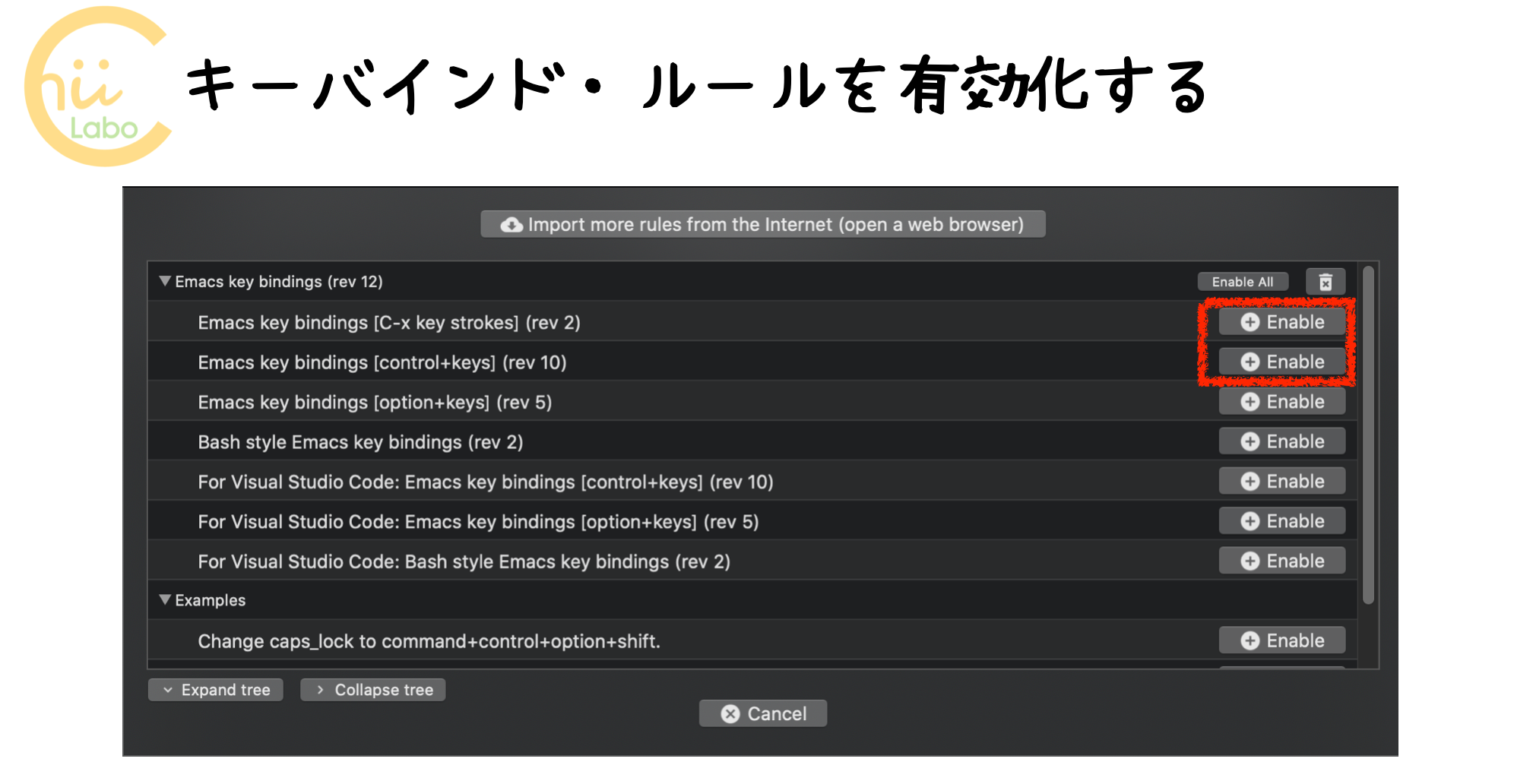Click the chevron icon on the Collapse tree button
1514x784 pixels.
[x=321, y=689]
